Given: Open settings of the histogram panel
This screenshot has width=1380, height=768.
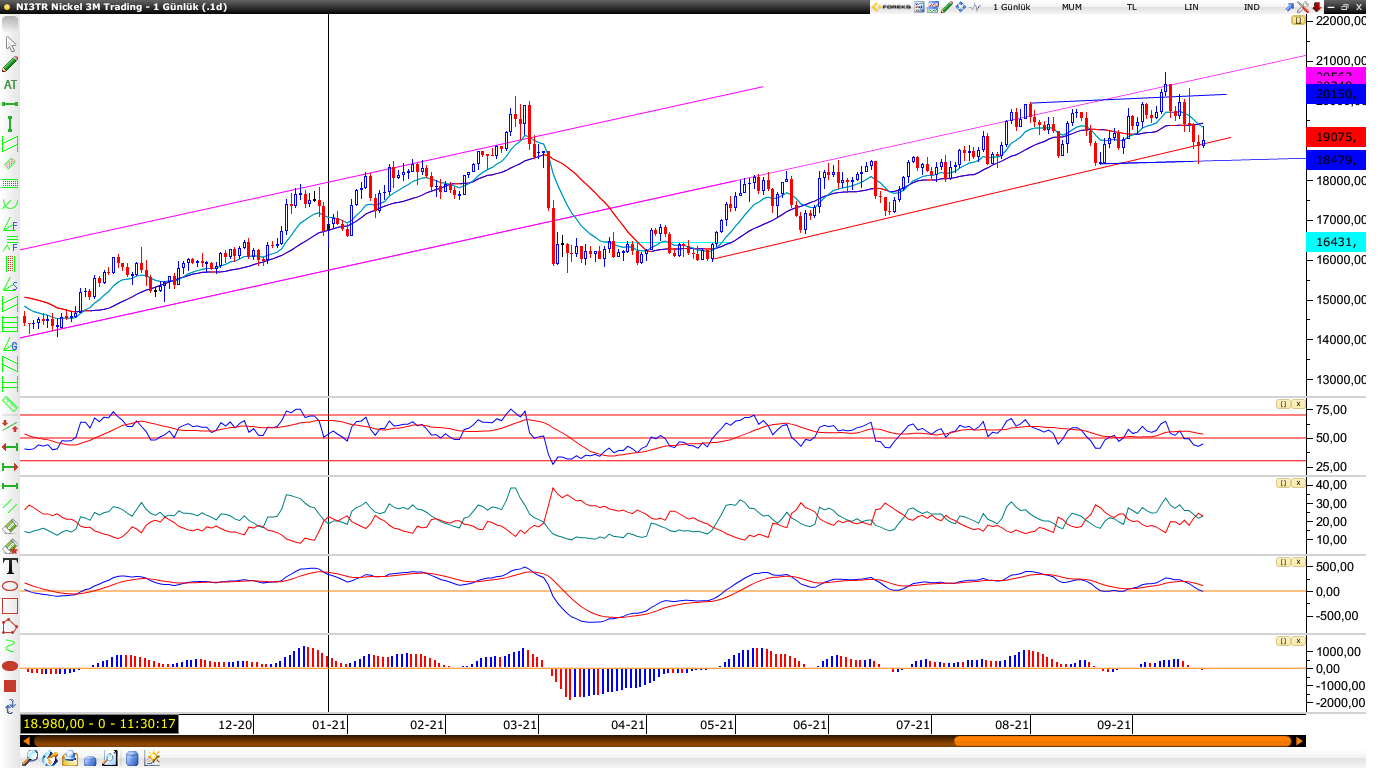Looking at the screenshot, I should [1283, 641].
